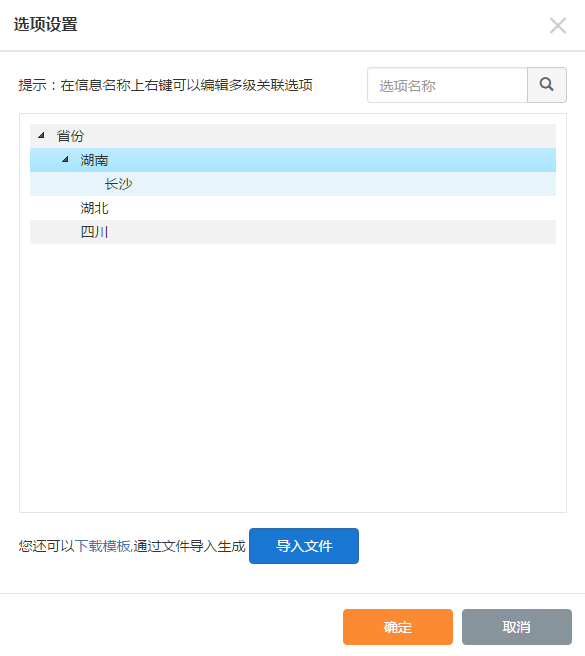Viewport: 585px width, 656px height.
Task: Select the 湖北 tree item
Action: click(x=293, y=208)
